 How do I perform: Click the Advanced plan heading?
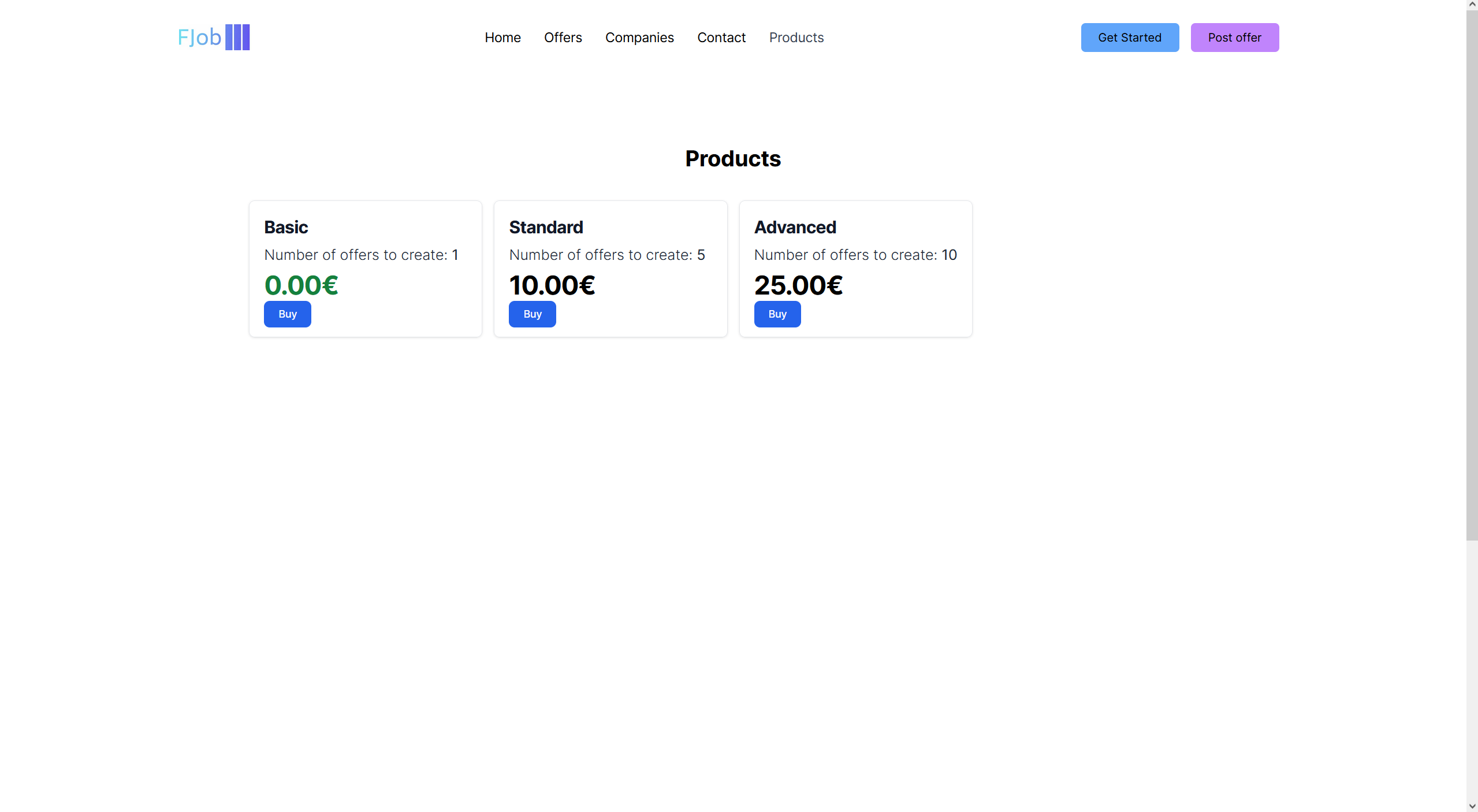click(x=795, y=228)
